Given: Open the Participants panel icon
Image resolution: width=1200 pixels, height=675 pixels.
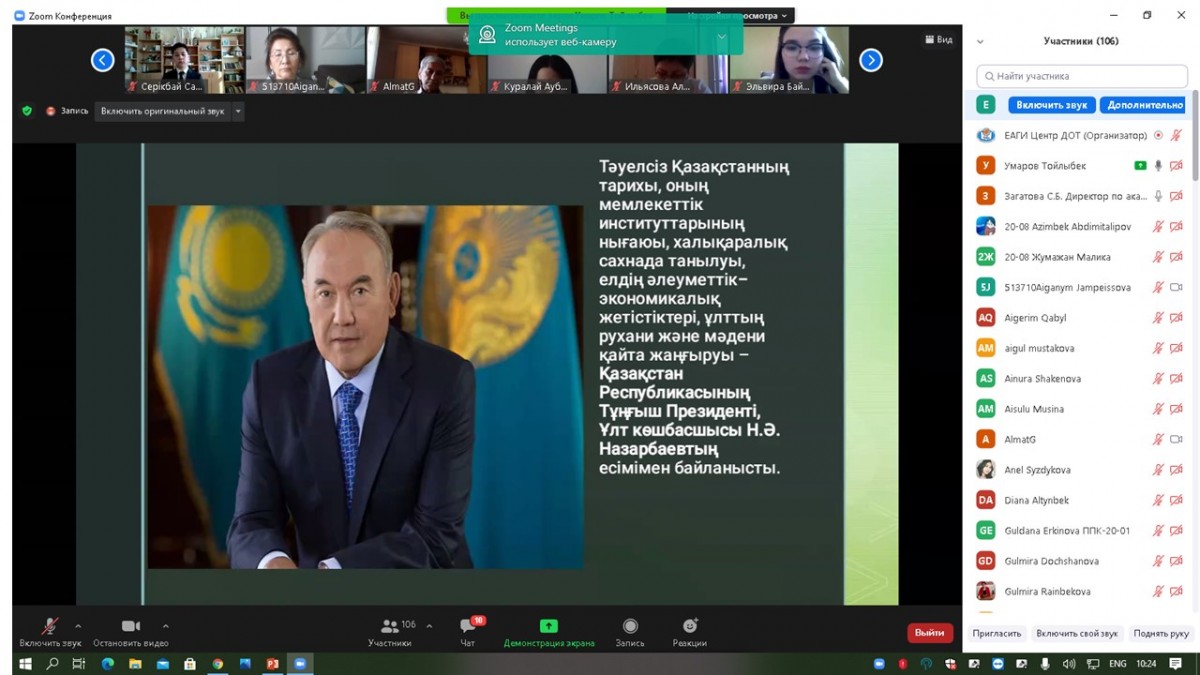Looking at the screenshot, I should pos(389,626).
